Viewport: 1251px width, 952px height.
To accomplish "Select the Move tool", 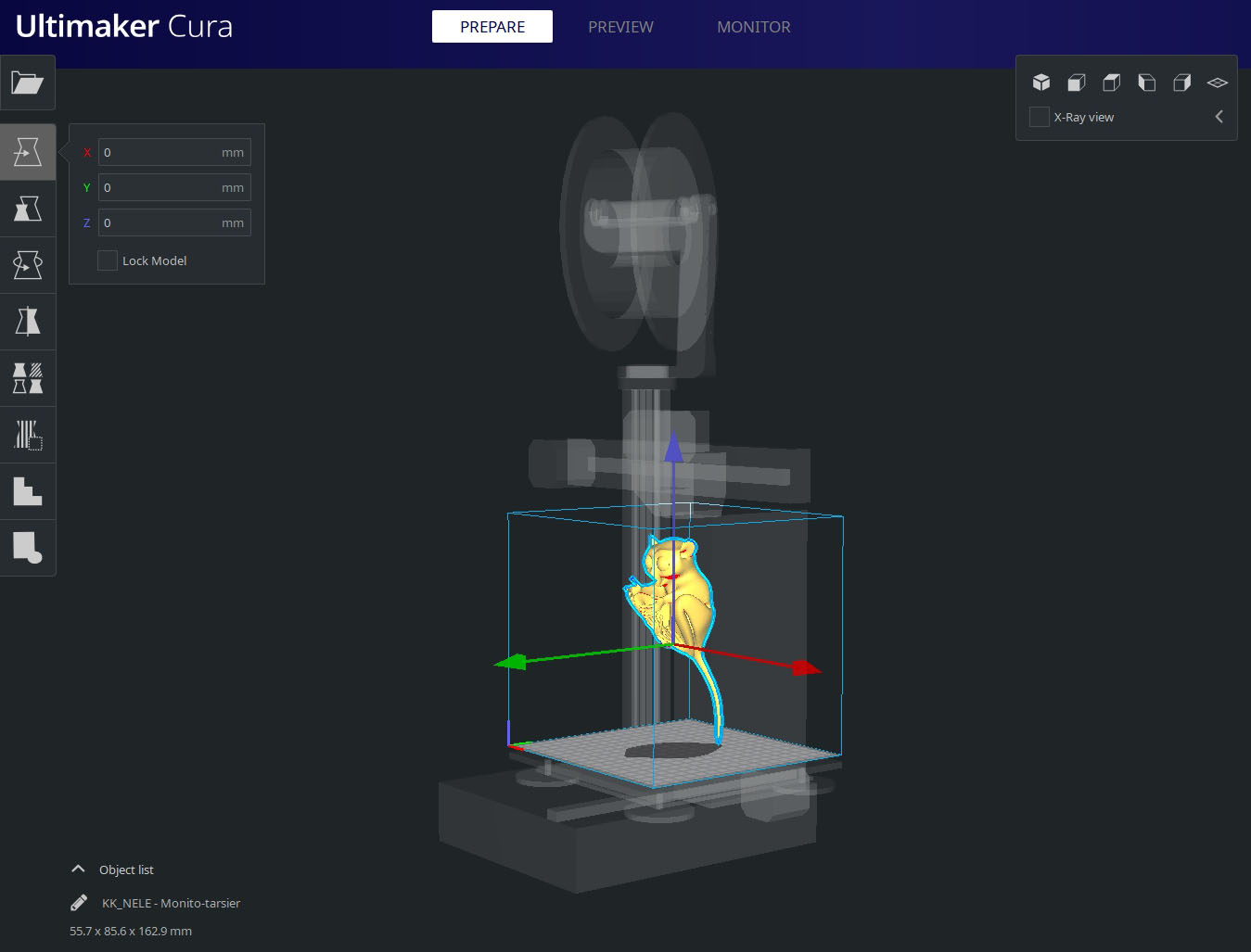I will [x=28, y=152].
